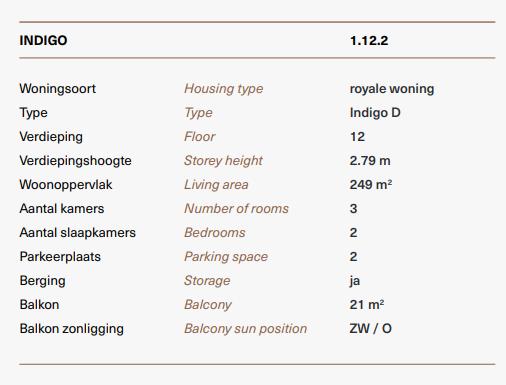Image resolution: width=506 pixels, height=385 pixels.
Task: Click the 'Balkon zonligging' label
Action: [x=72, y=329]
